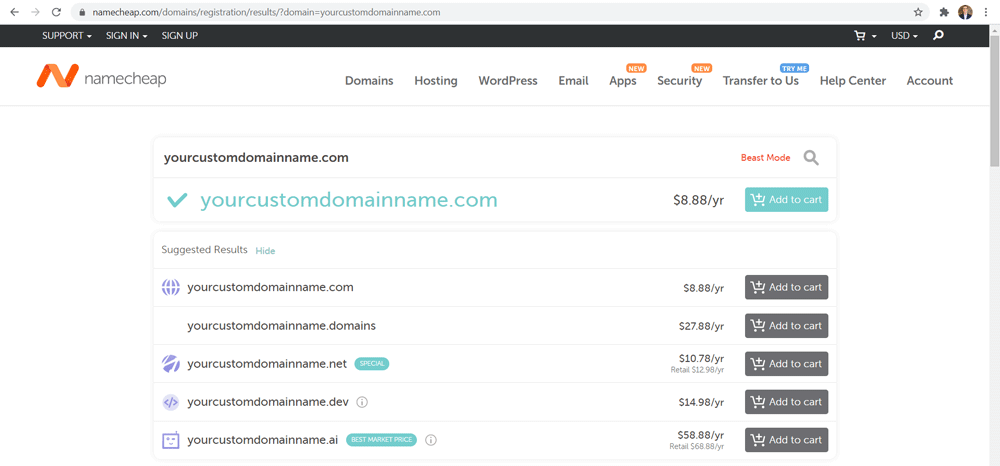The height and width of the screenshot is (466, 1000).
Task: Click Retail $12.98/yr text
Action: tap(697, 370)
